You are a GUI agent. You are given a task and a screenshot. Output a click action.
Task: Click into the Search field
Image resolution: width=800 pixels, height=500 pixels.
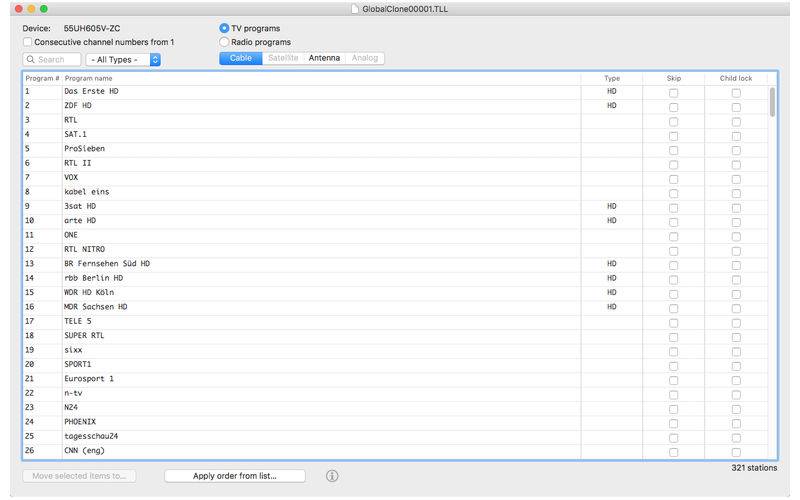pyautogui.click(x=52, y=60)
